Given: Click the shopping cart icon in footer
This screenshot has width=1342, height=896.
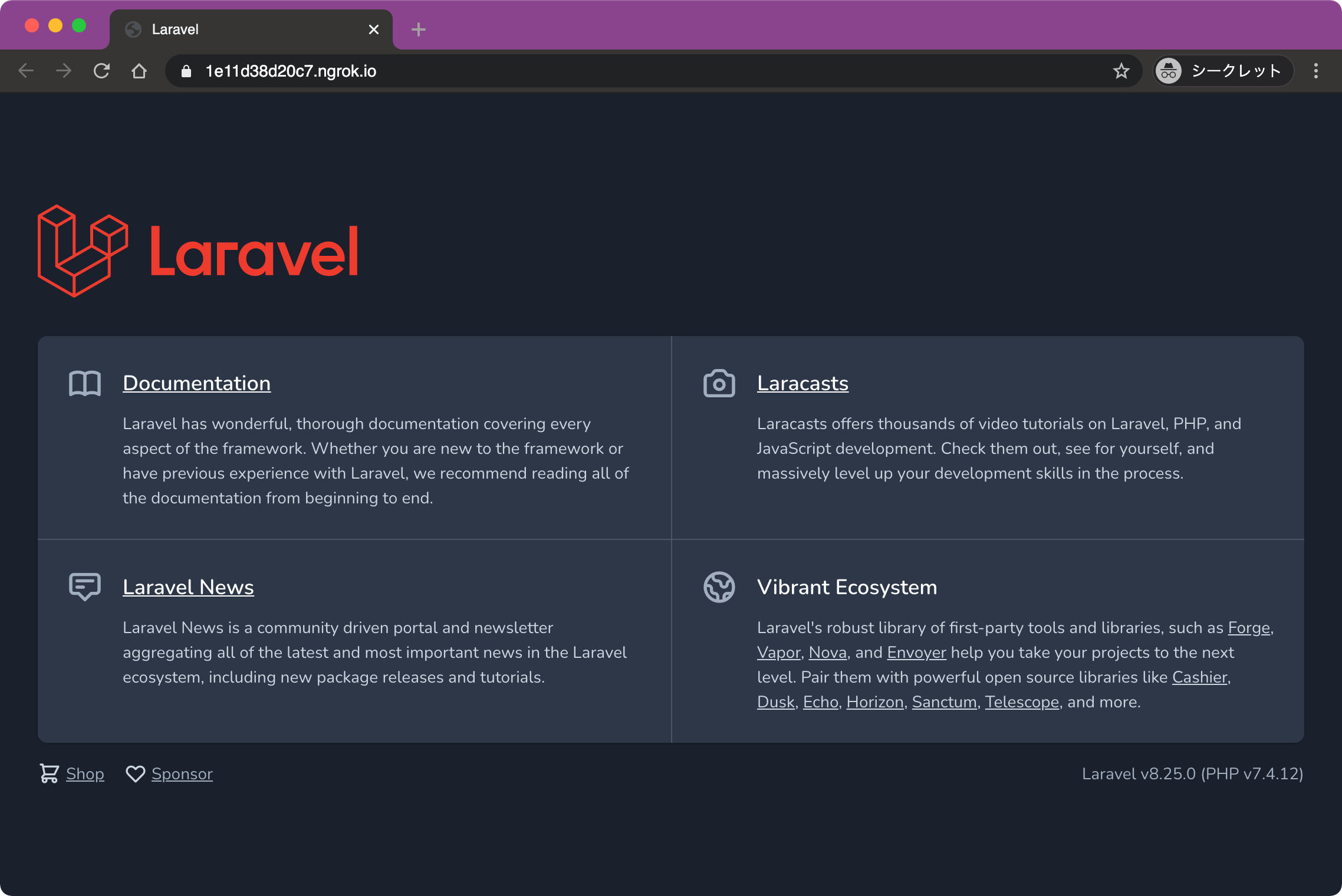Looking at the screenshot, I should (x=49, y=773).
